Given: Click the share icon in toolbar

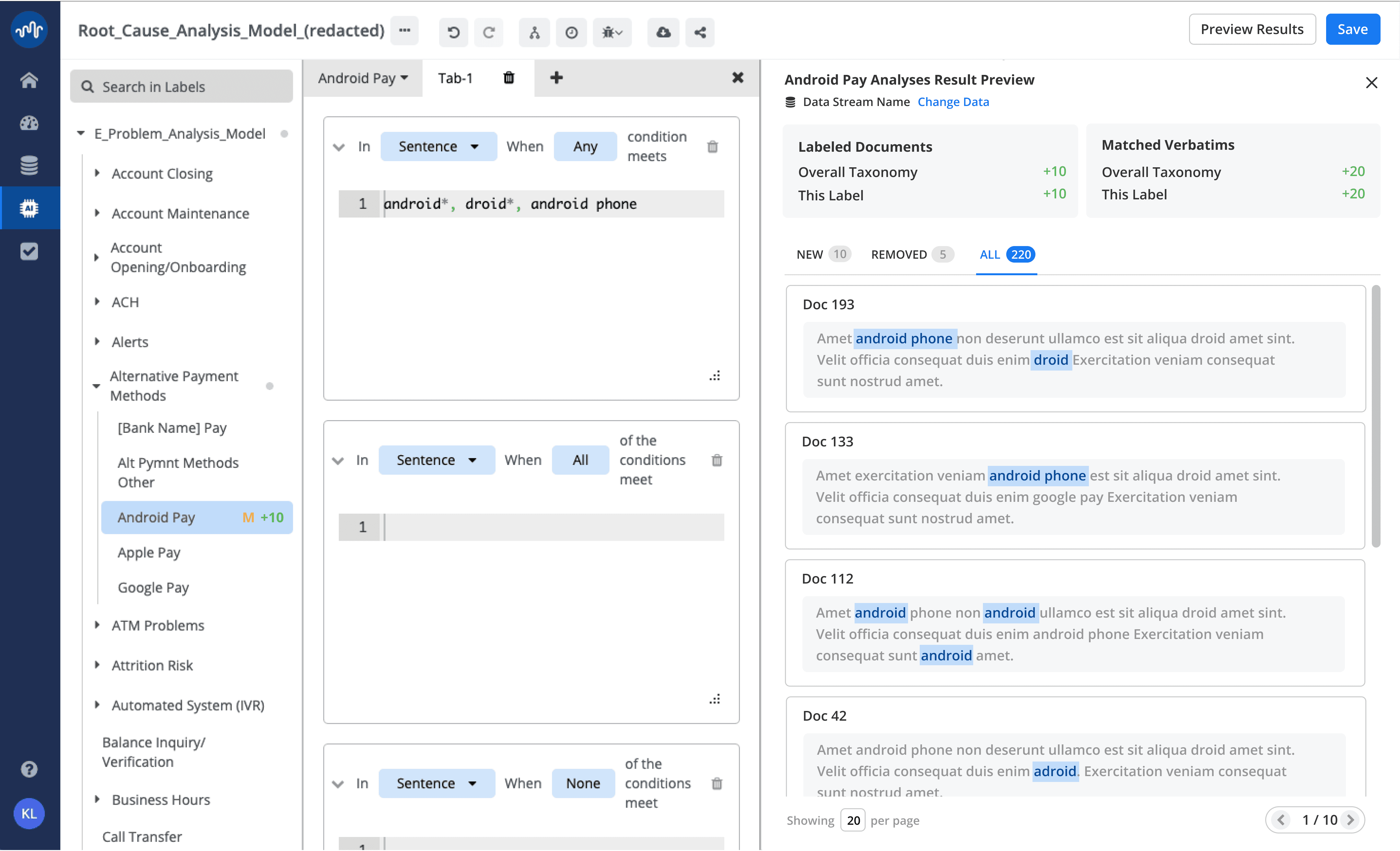Looking at the screenshot, I should click(x=700, y=32).
